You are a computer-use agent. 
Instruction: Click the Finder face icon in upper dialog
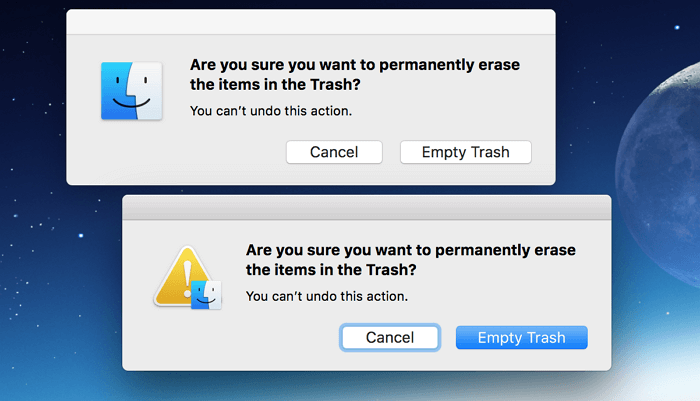pyautogui.click(x=132, y=91)
